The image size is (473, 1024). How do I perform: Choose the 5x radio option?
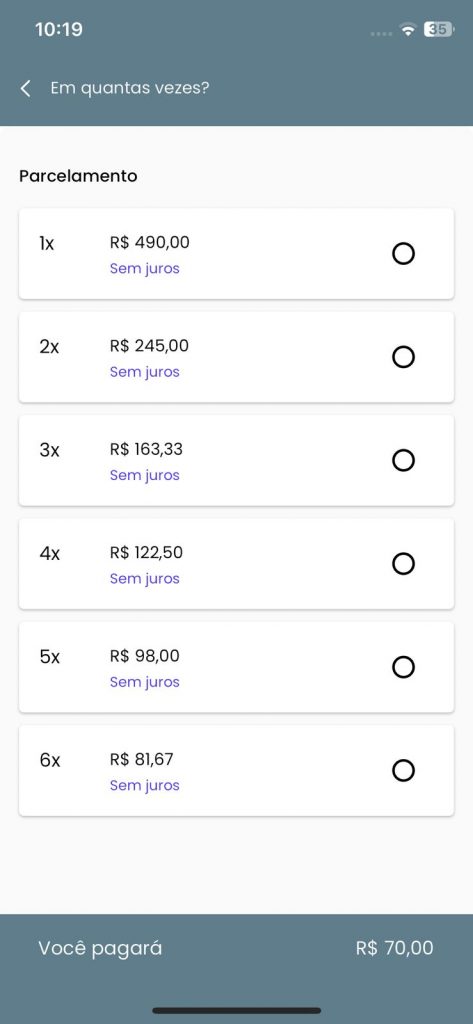[403, 667]
